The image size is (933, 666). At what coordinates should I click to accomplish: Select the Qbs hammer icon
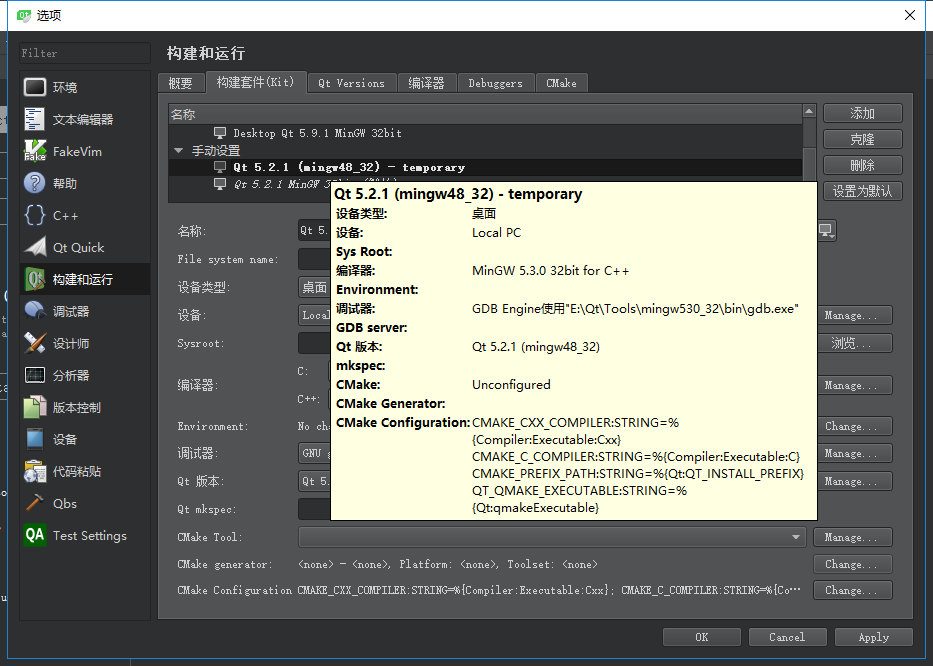35,504
